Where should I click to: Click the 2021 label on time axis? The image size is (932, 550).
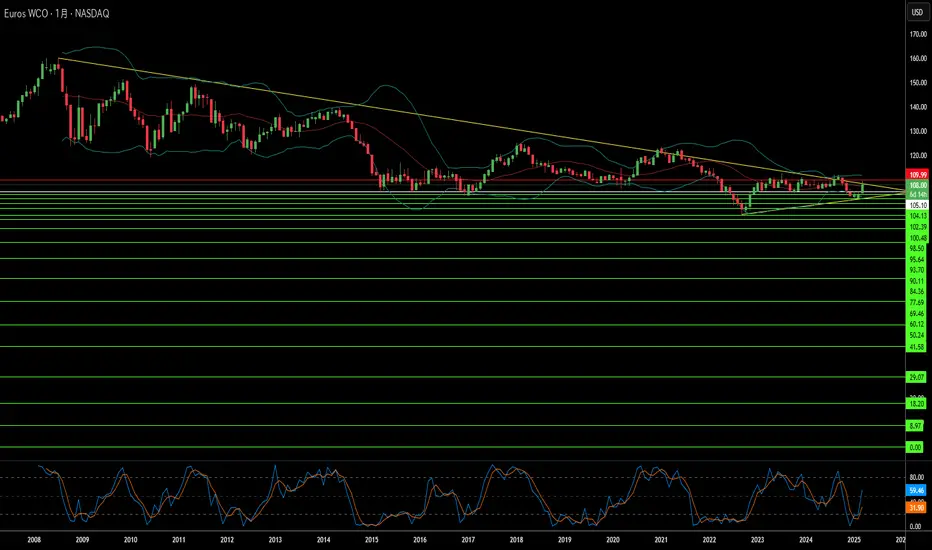coord(660,539)
